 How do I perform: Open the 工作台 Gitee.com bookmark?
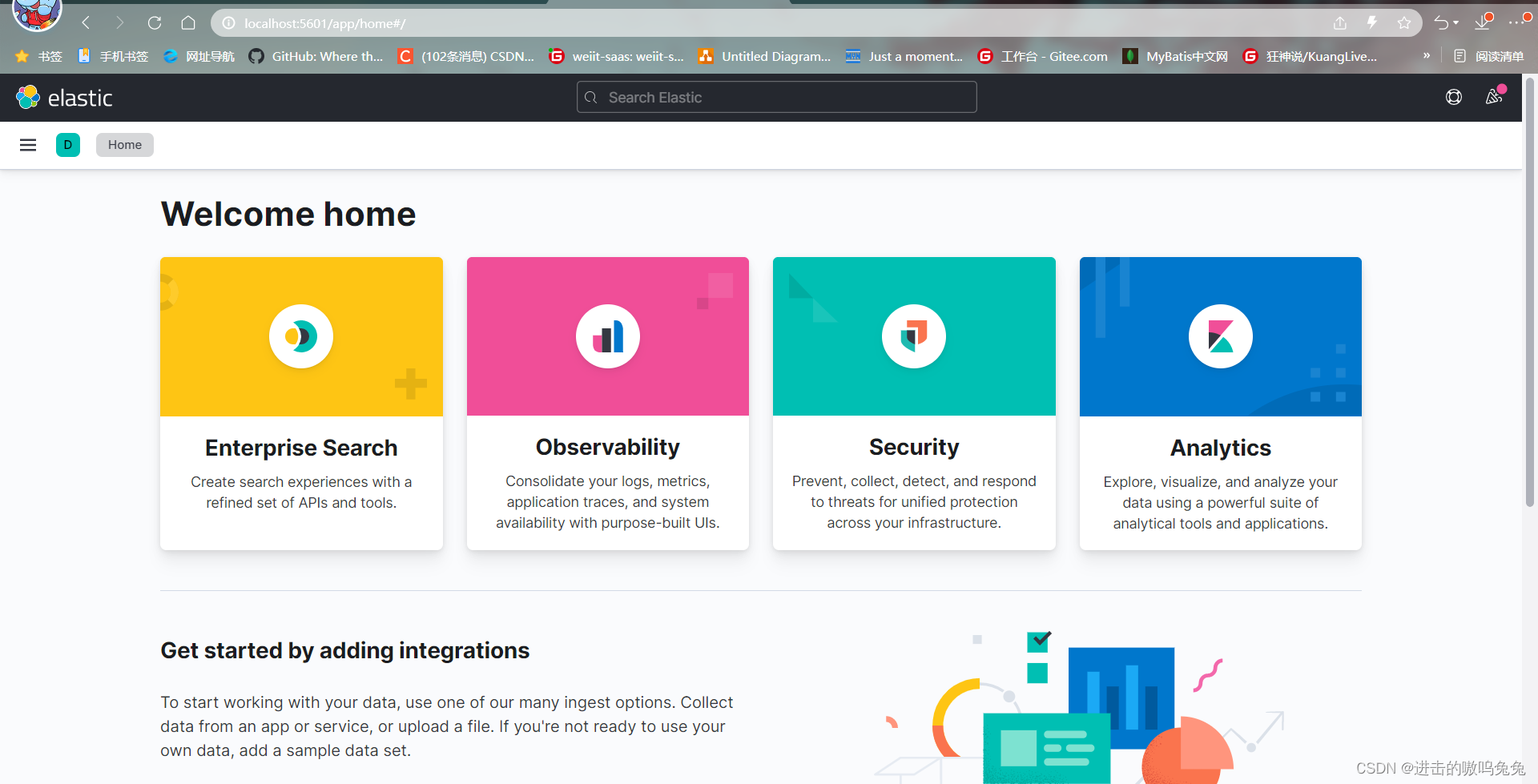pyautogui.click(x=1043, y=56)
